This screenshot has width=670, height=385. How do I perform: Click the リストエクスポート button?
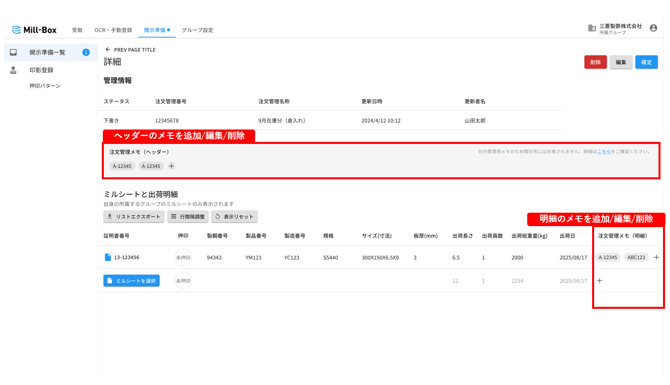pos(134,217)
